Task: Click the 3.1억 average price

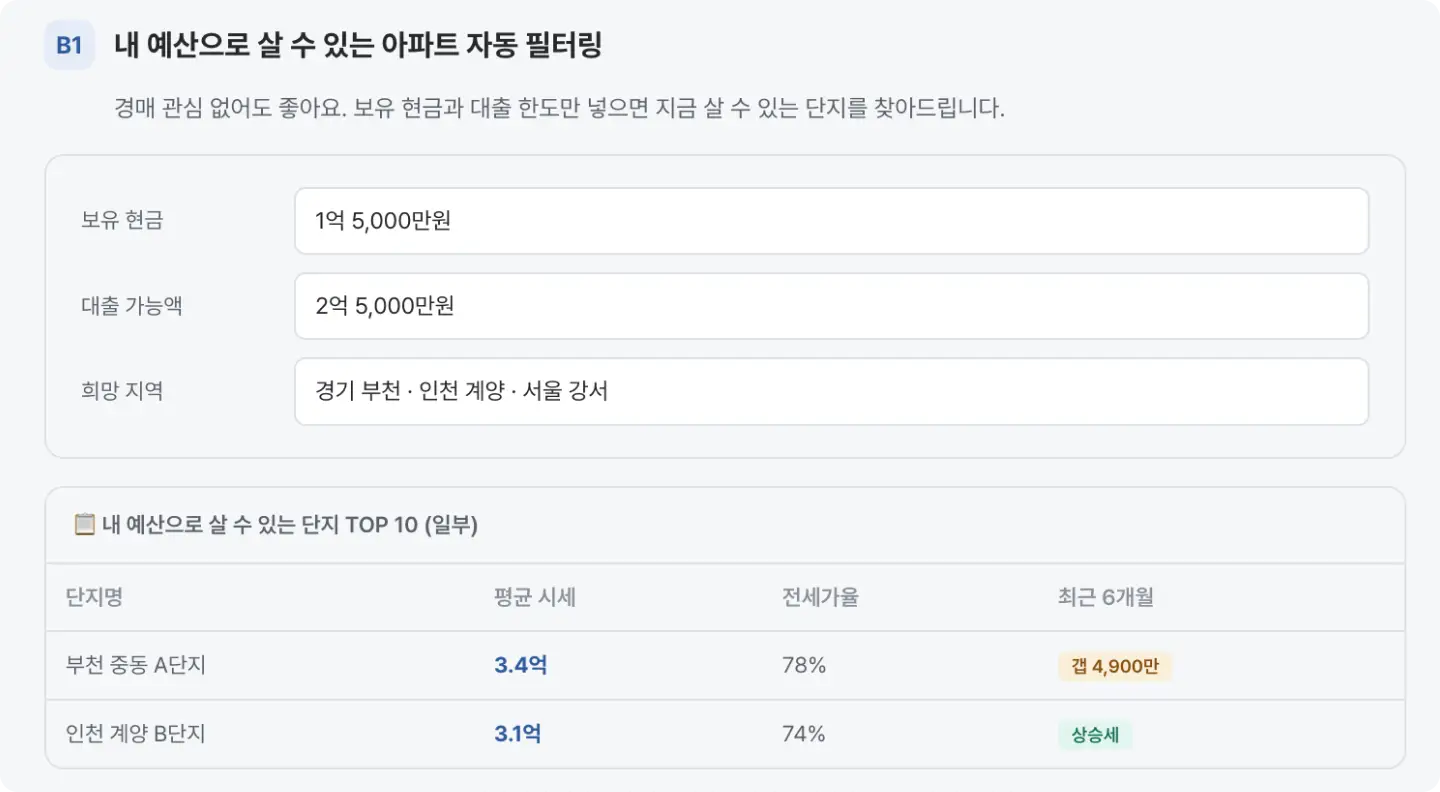Action: pyautogui.click(x=517, y=734)
